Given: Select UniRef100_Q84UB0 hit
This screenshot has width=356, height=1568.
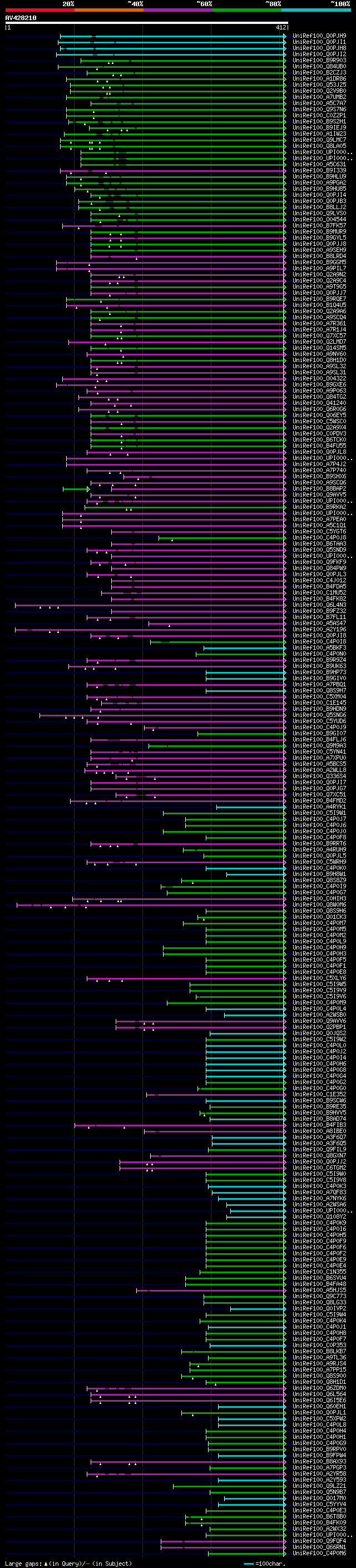Looking at the screenshot, I should point(319,66).
